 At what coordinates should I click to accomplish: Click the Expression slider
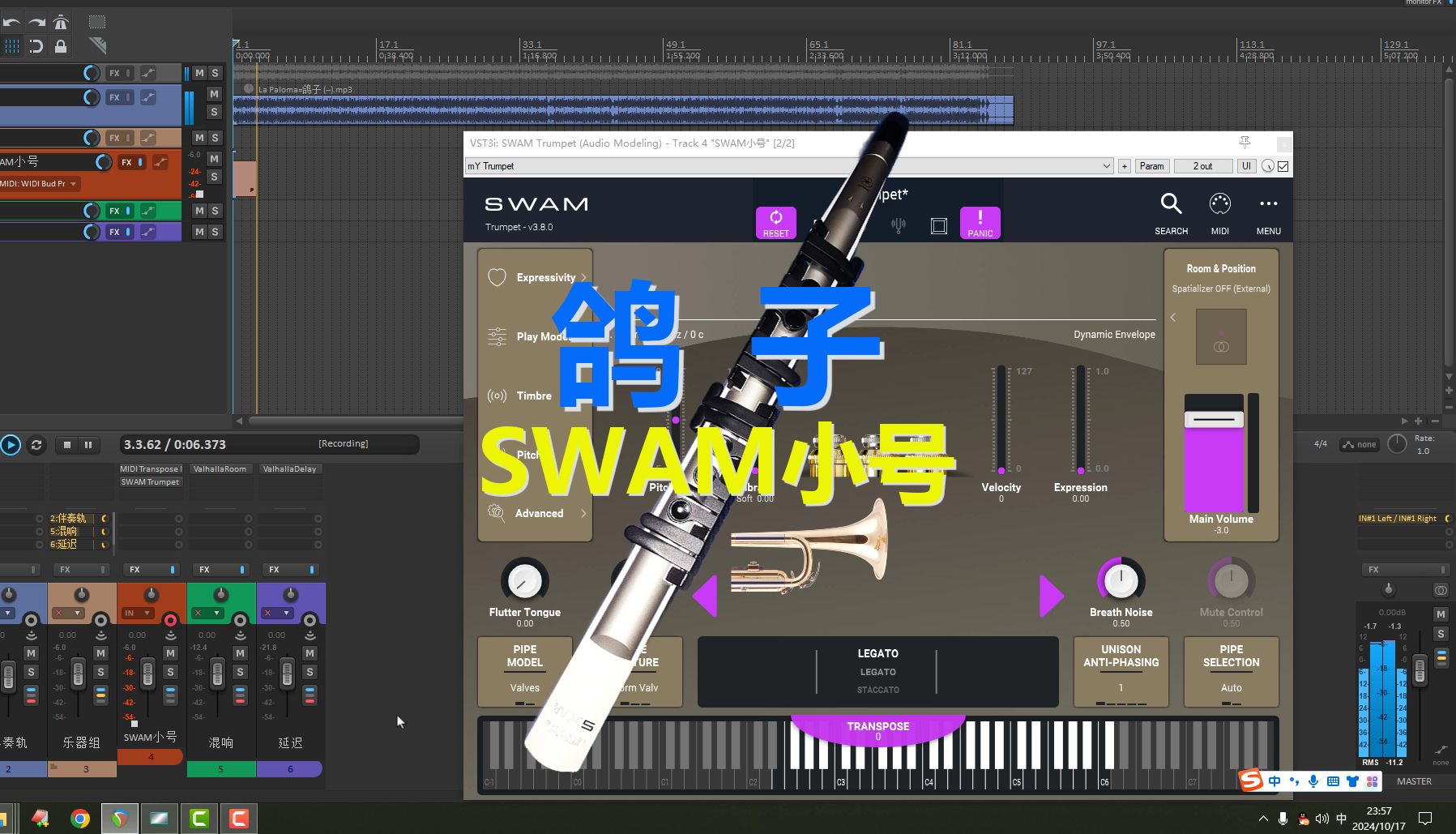point(1080,419)
